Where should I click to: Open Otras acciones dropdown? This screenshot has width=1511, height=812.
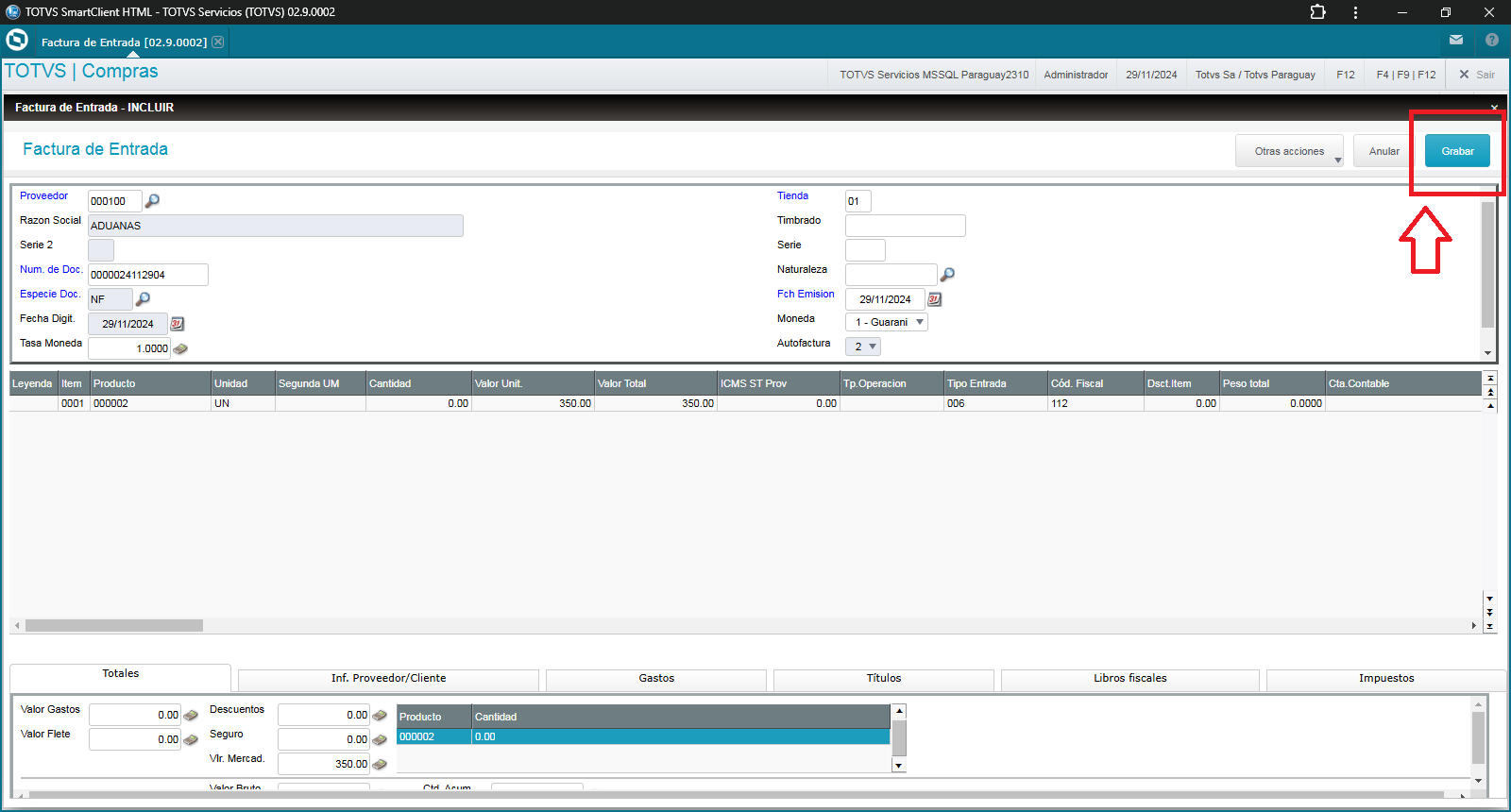(1289, 151)
